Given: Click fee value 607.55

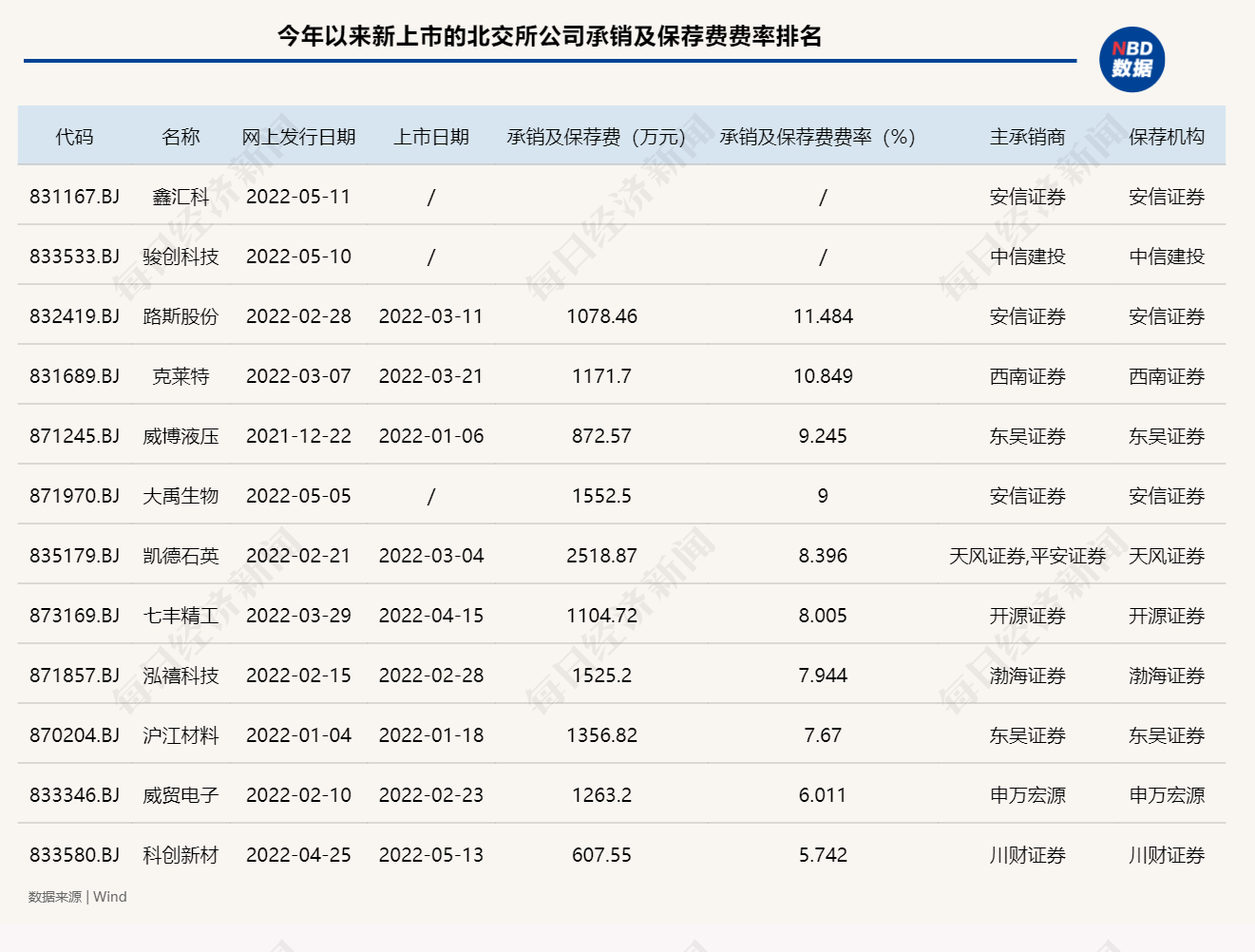Looking at the screenshot, I should (601, 855).
